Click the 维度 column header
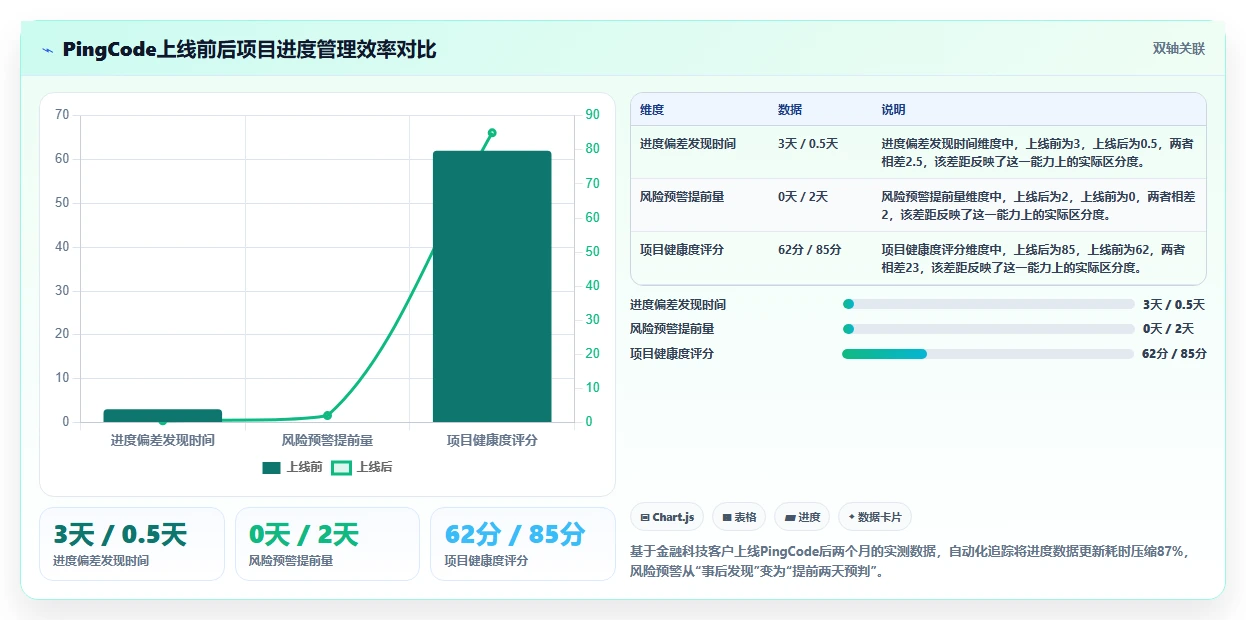The height and width of the screenshot is (620, 1246). [x=652, y=110]
